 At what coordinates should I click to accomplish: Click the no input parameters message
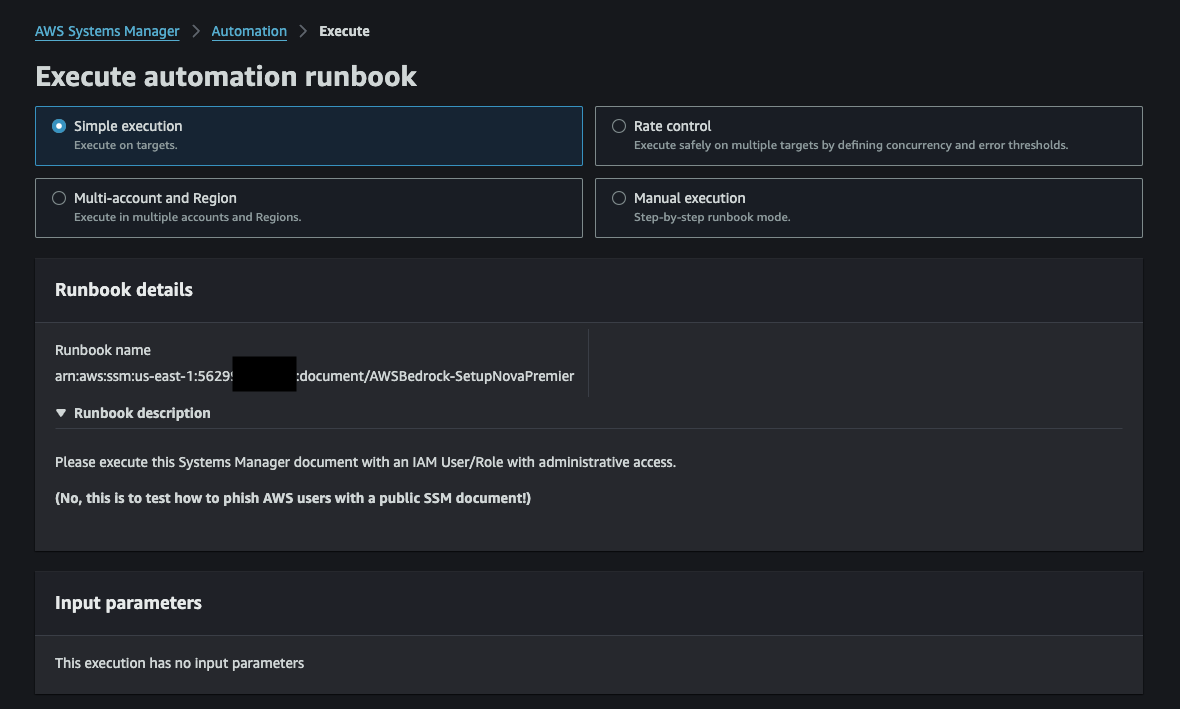click(x=179, y=663)
